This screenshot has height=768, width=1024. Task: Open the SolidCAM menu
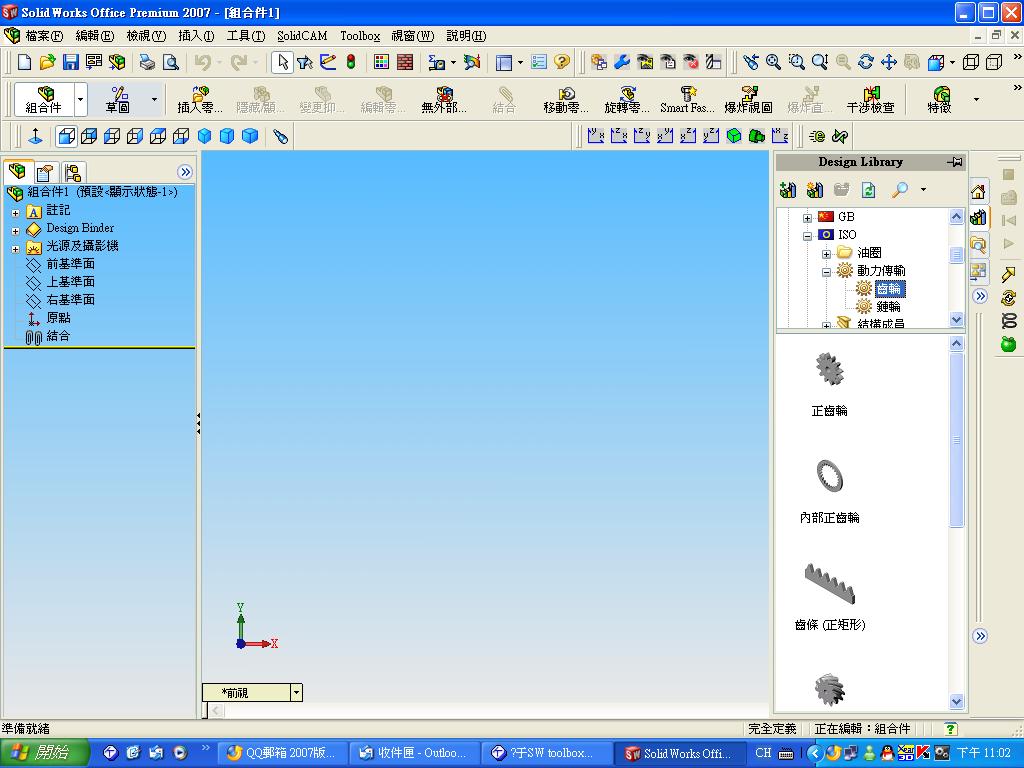(302, 36)
